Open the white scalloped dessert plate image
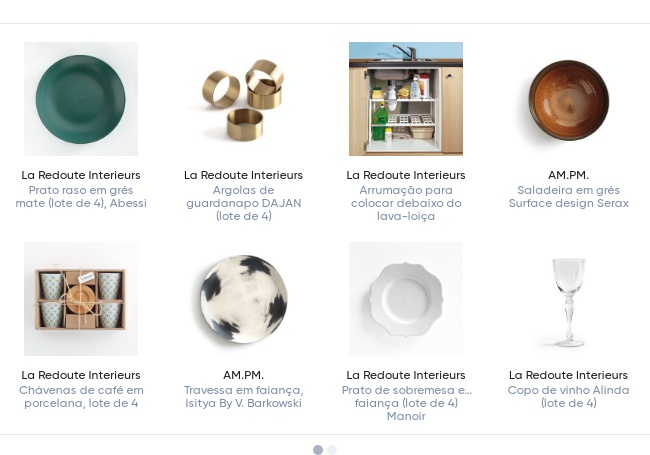The height and width of the screenshot is (455, 650). coord(406,299)
